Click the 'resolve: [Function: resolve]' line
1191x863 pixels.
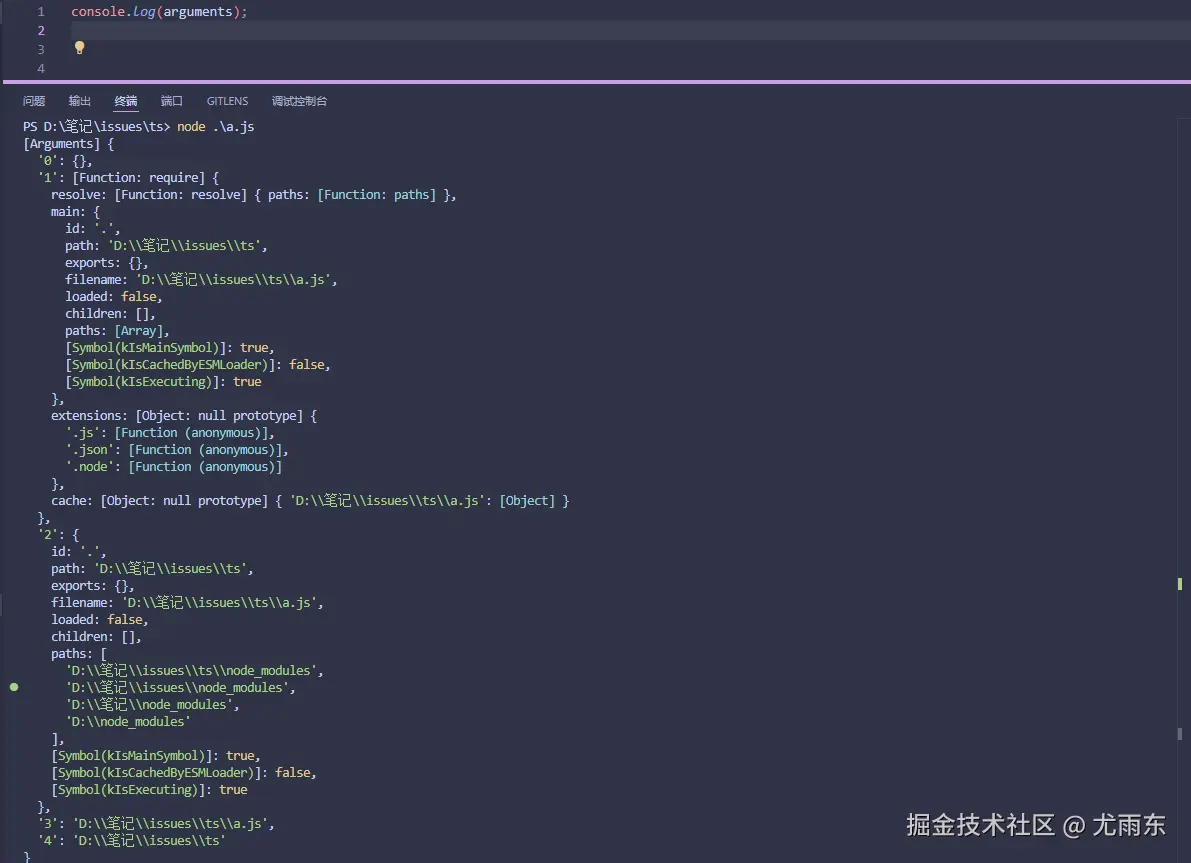[254, 194]
